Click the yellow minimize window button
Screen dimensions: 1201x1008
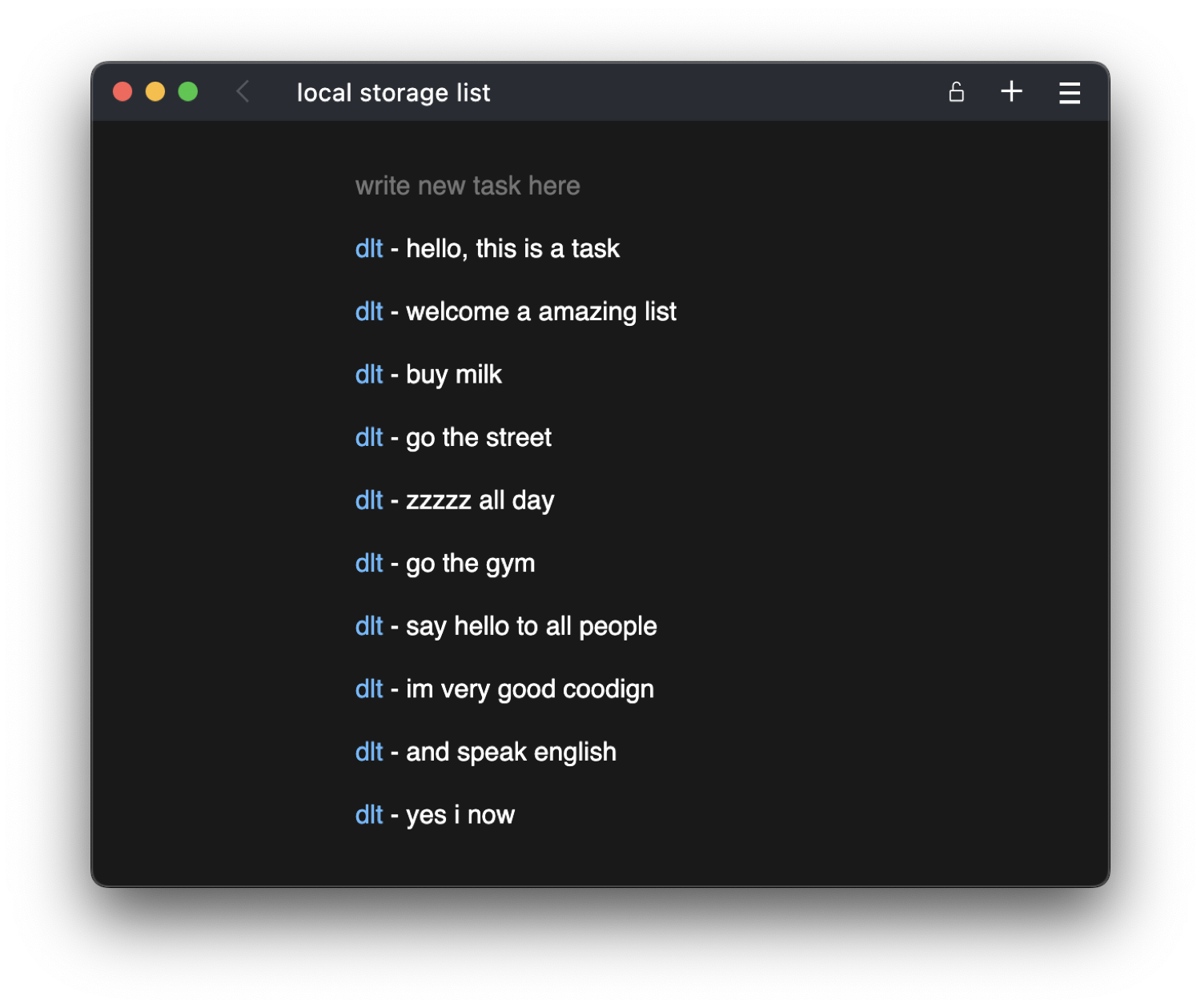[155, 92]
